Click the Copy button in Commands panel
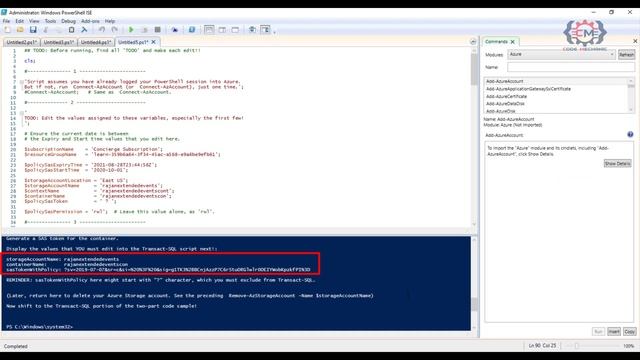This screenshot has height=360, width=640. [629, 331]
